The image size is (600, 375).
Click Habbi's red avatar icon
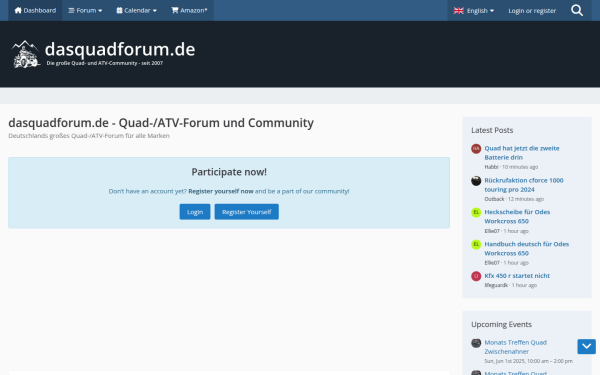(476, 148)
